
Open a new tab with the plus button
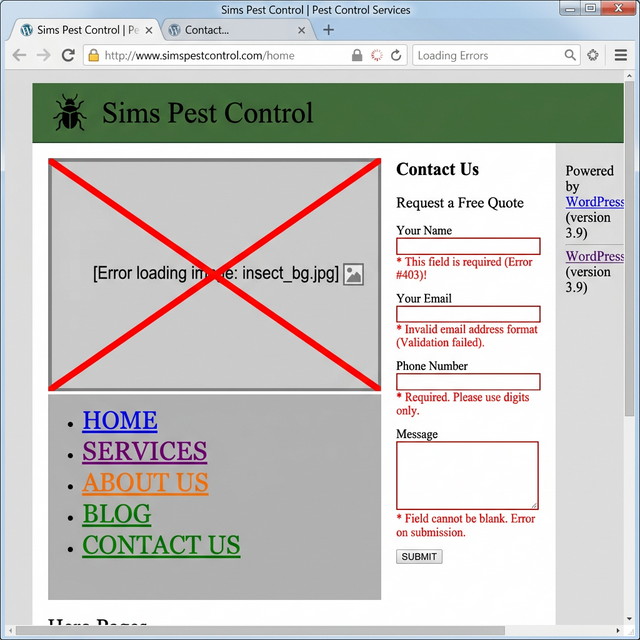coord(328,30)
